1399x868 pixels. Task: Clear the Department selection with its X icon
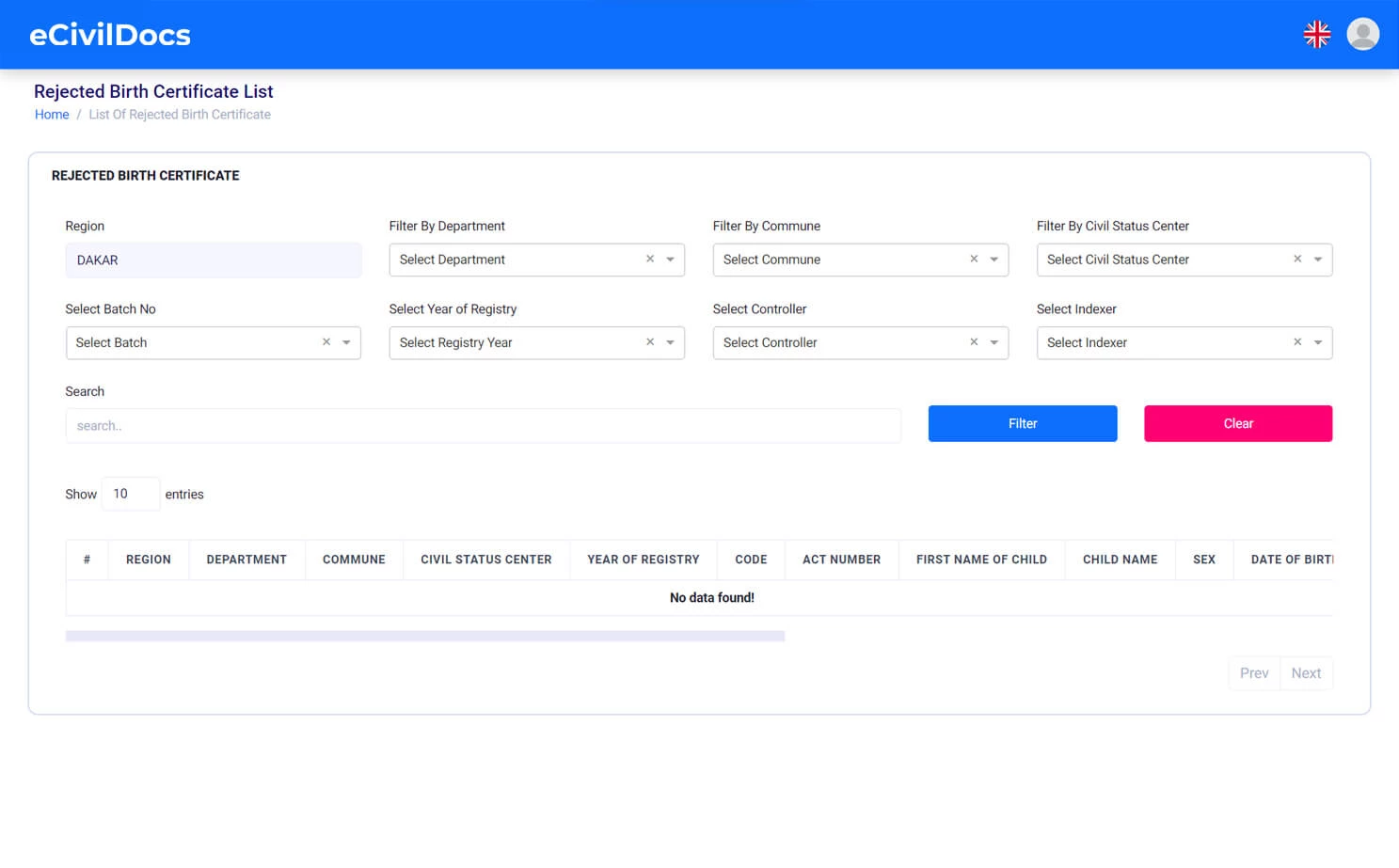point(650,260)
